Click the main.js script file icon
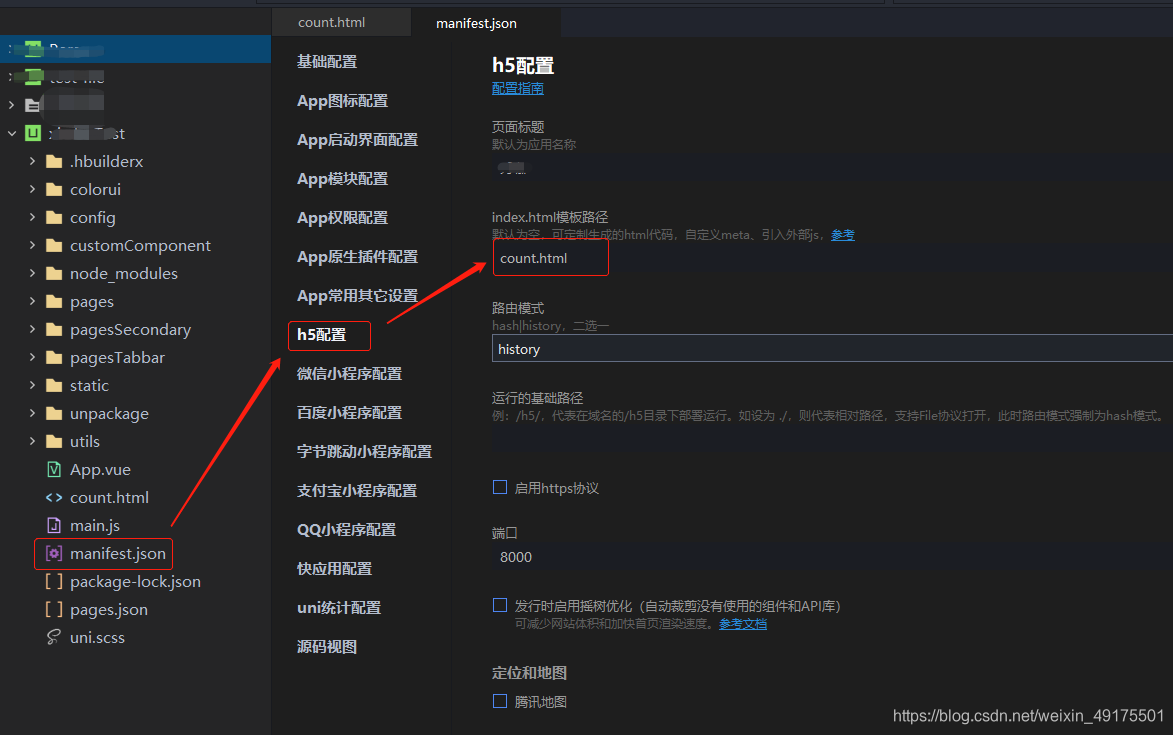 [x=54, y=526]
